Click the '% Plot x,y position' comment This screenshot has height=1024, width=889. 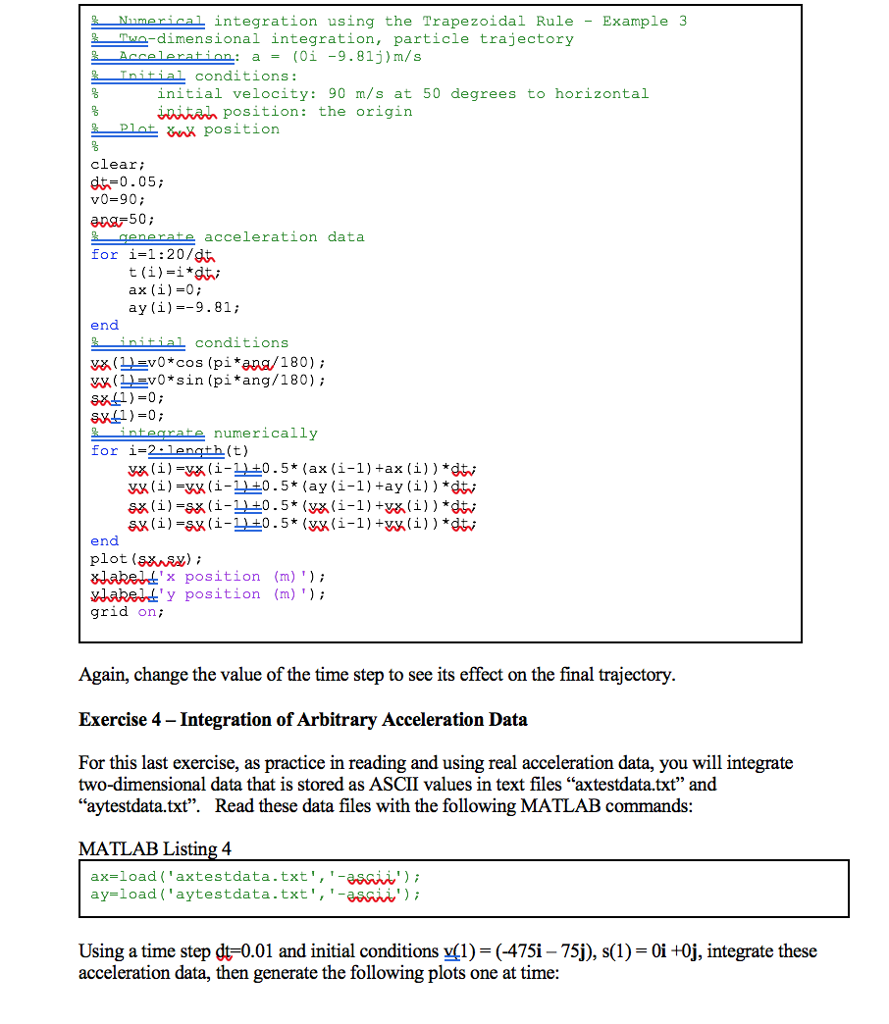point(185,129)
